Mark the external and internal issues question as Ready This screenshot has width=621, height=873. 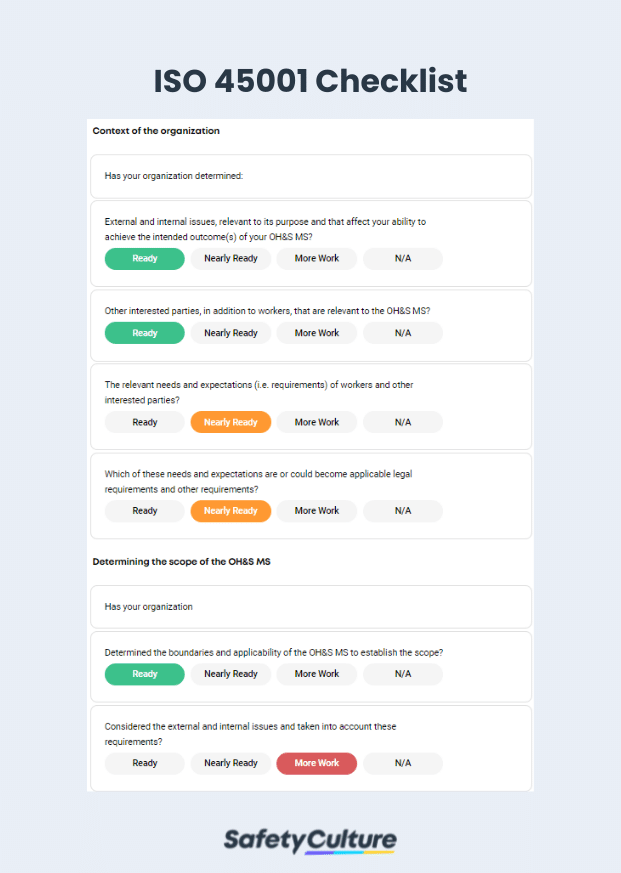coord(144,258)
